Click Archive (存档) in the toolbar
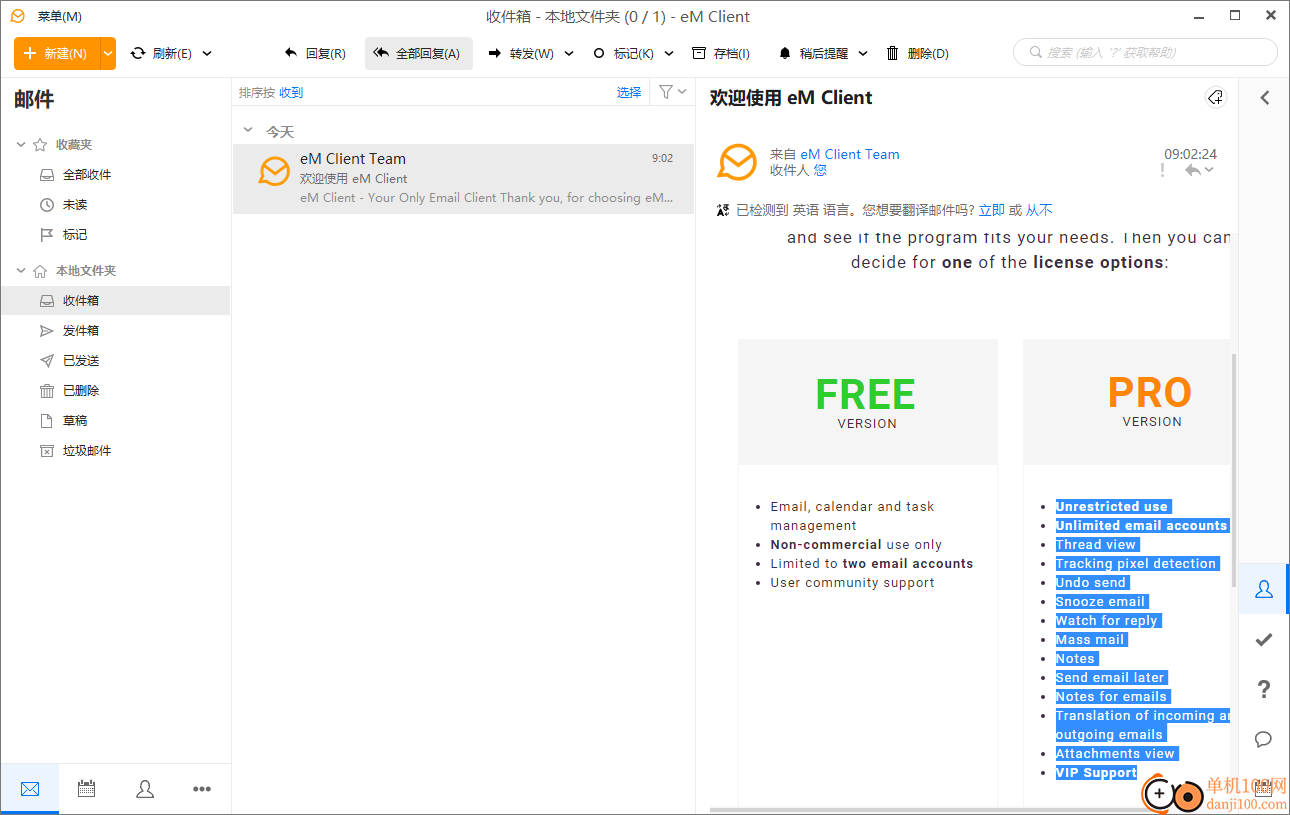 721,54
